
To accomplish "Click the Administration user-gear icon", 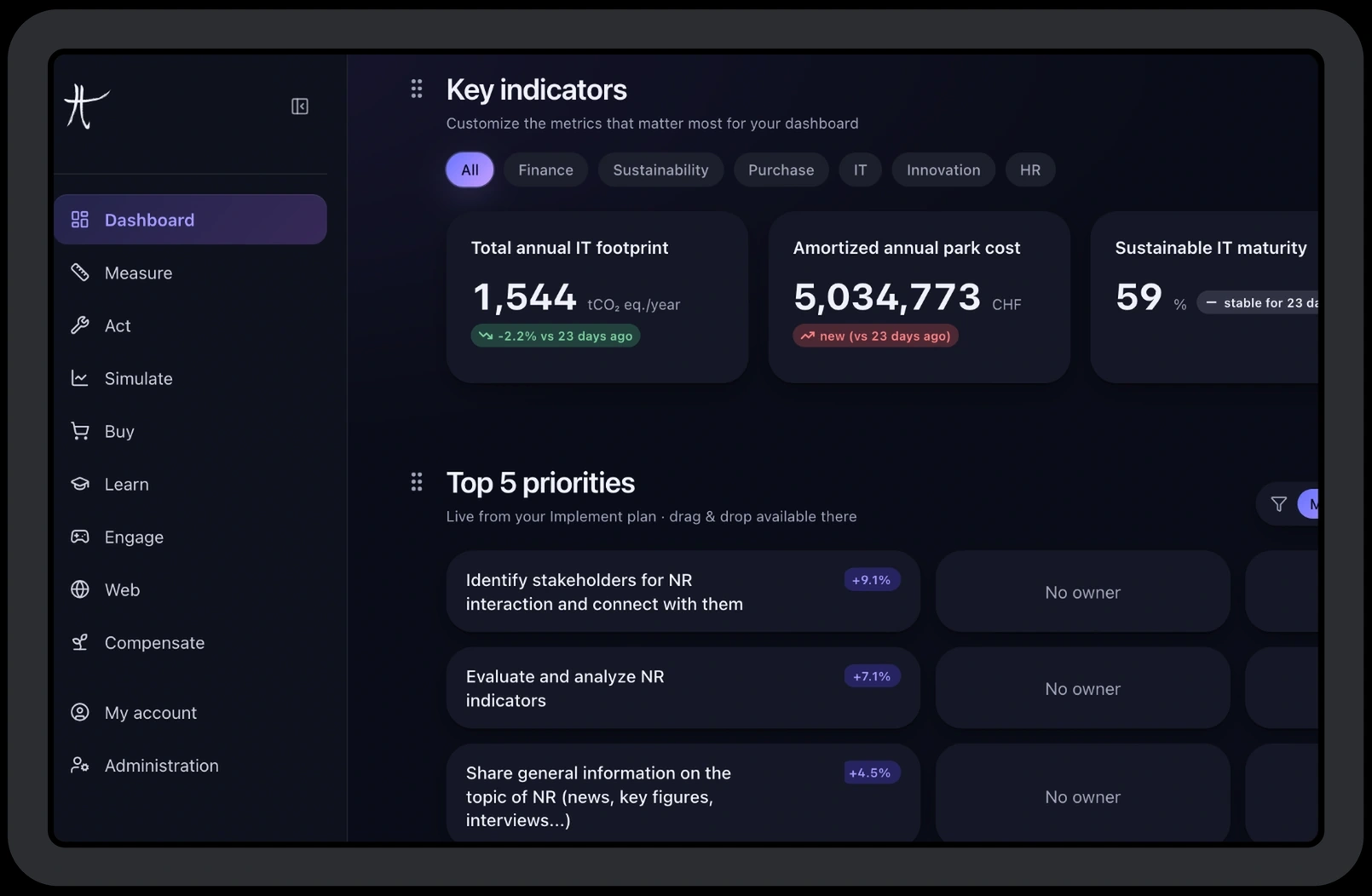I will coord(80,765).
